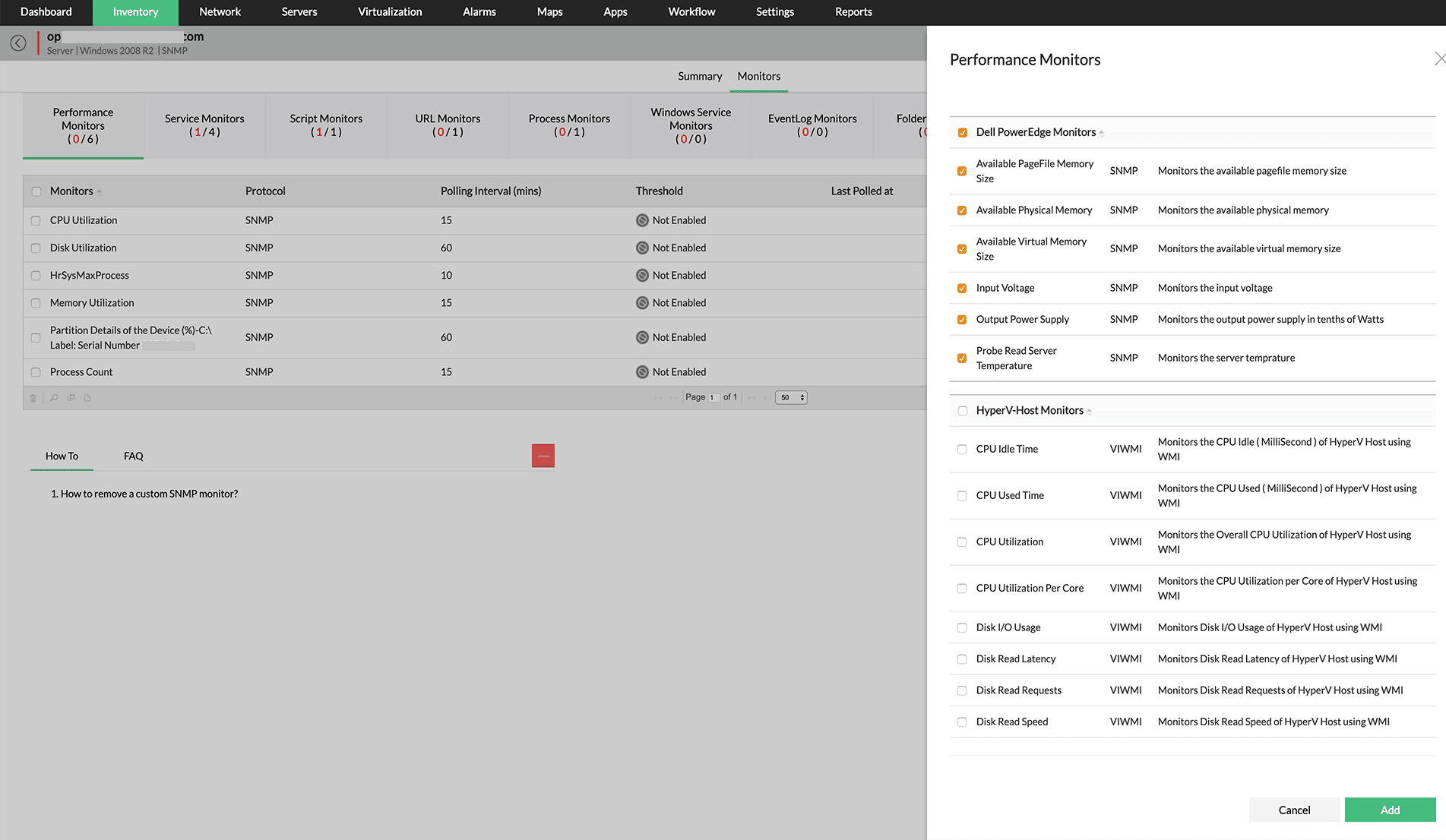The image size is (1446, 840).
Task: Tick the Disk Read Latency checkbox
Action: click(962, 659)
